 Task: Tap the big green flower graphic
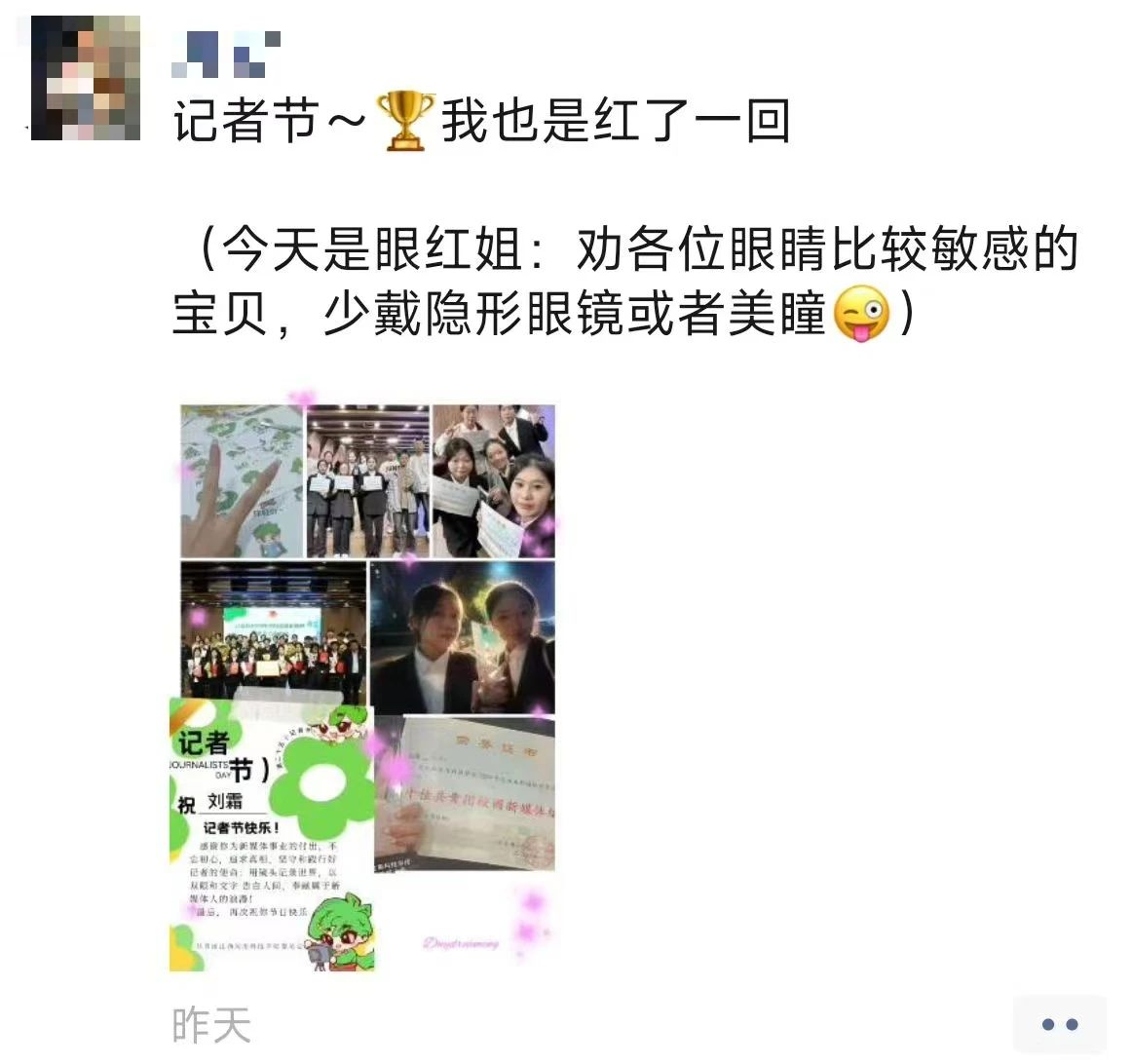pos(320,781)
